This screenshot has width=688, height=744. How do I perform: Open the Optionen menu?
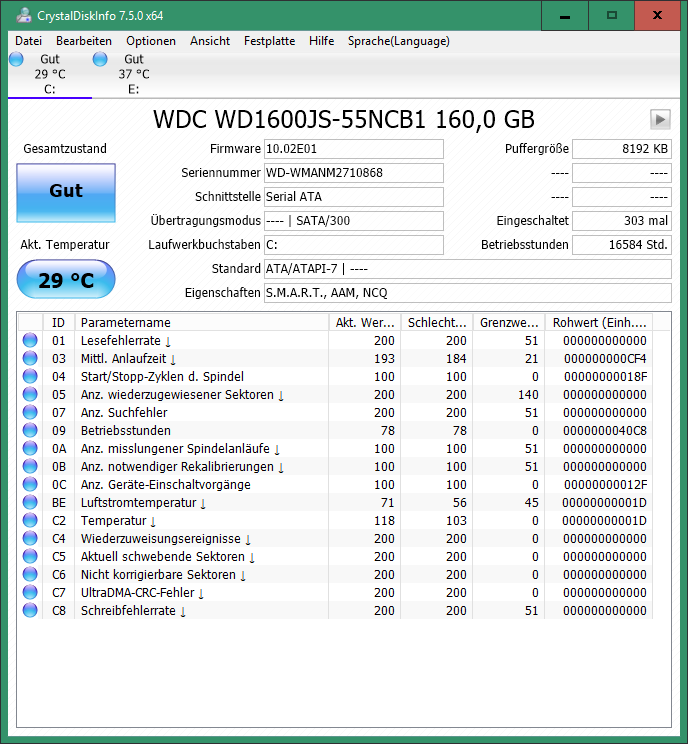[x=151, y=41]
